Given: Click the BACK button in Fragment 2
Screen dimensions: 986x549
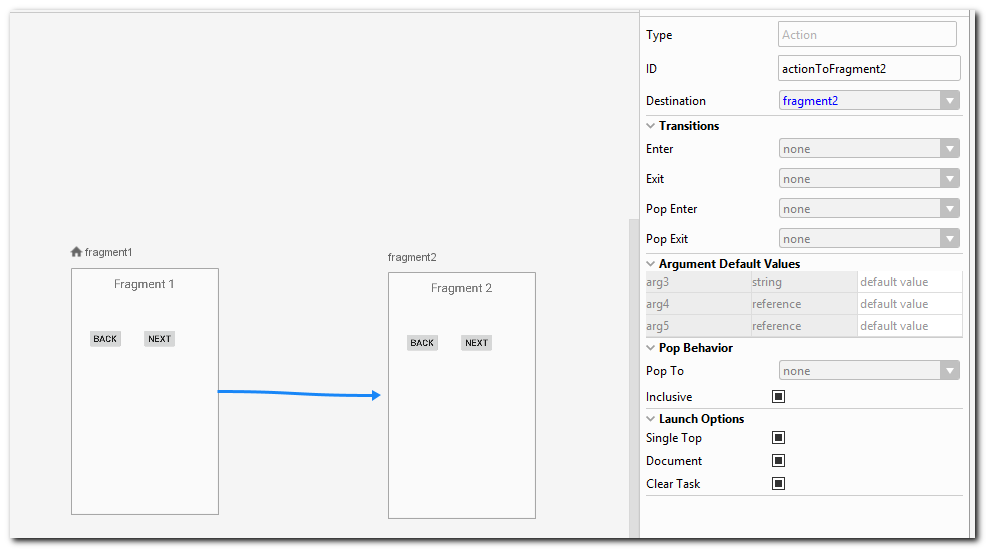Looking at the screenshot, I should (x=422, y=343).
